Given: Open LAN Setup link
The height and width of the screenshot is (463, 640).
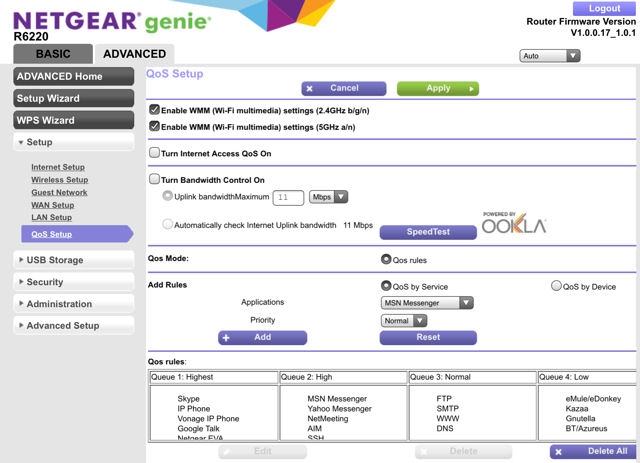Looking at the screenshot, I should 51,217.
